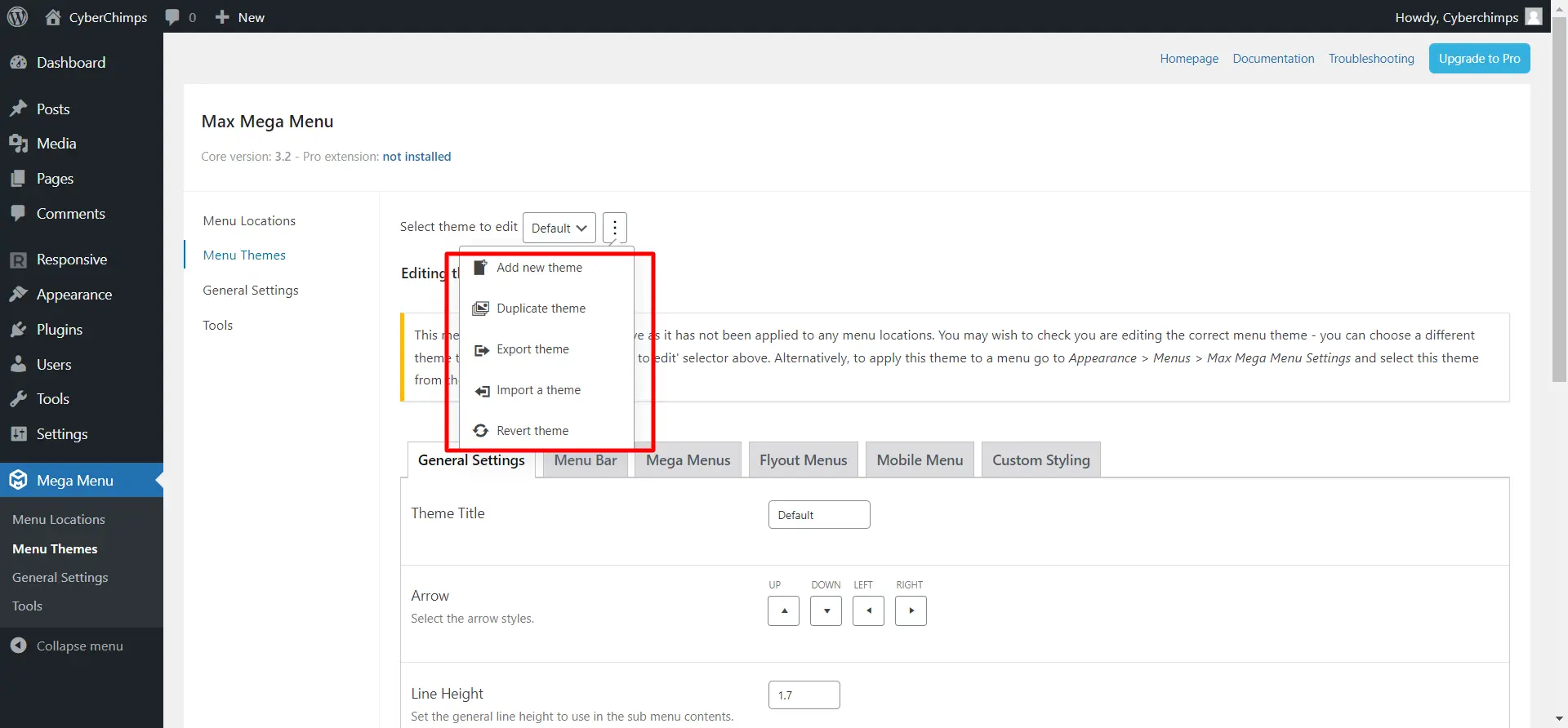This screenshot has height=728, width=1568.
Task: Click the Plugins plug icon
Action: click(x=18, y=330)
